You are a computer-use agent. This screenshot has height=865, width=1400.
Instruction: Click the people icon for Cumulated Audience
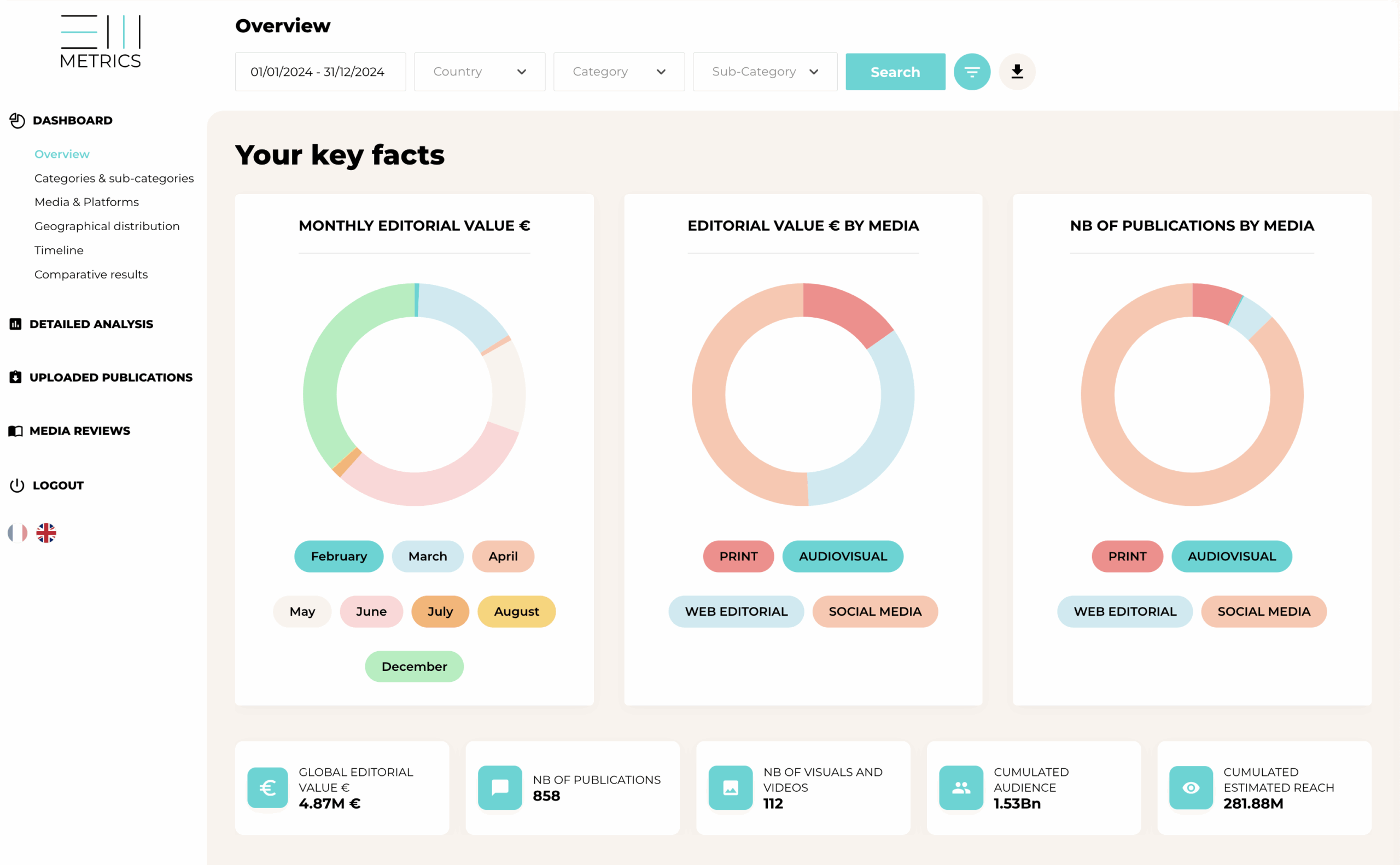click(961, 788)
